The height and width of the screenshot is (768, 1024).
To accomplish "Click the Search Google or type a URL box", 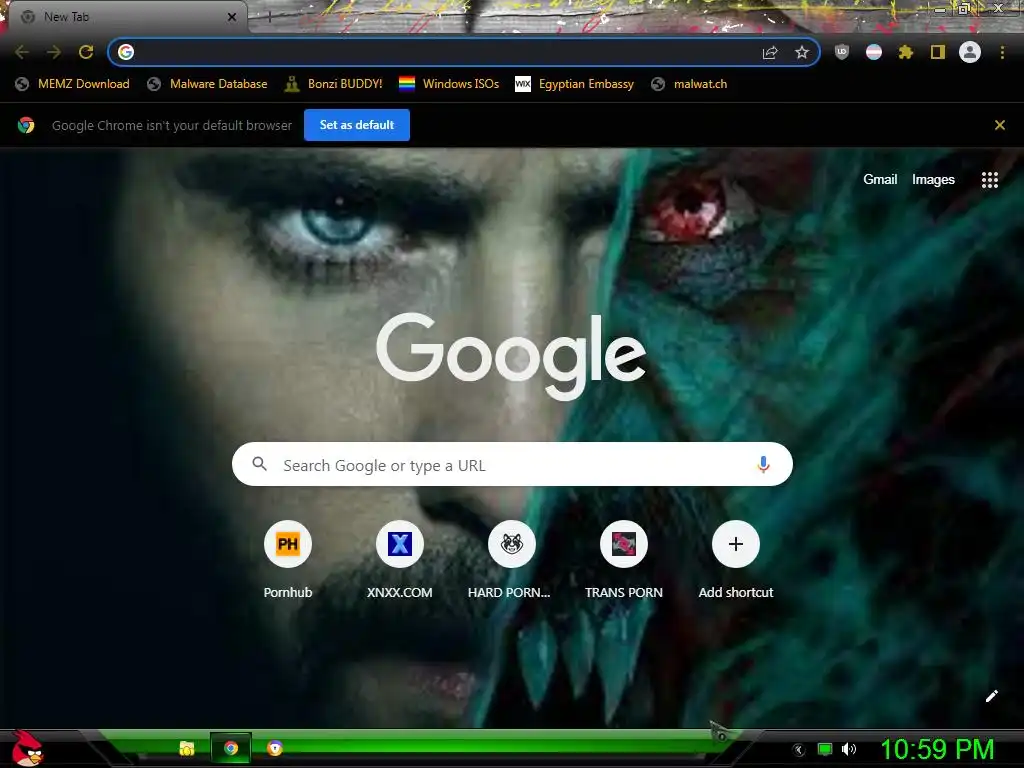I will coord(512,464).
